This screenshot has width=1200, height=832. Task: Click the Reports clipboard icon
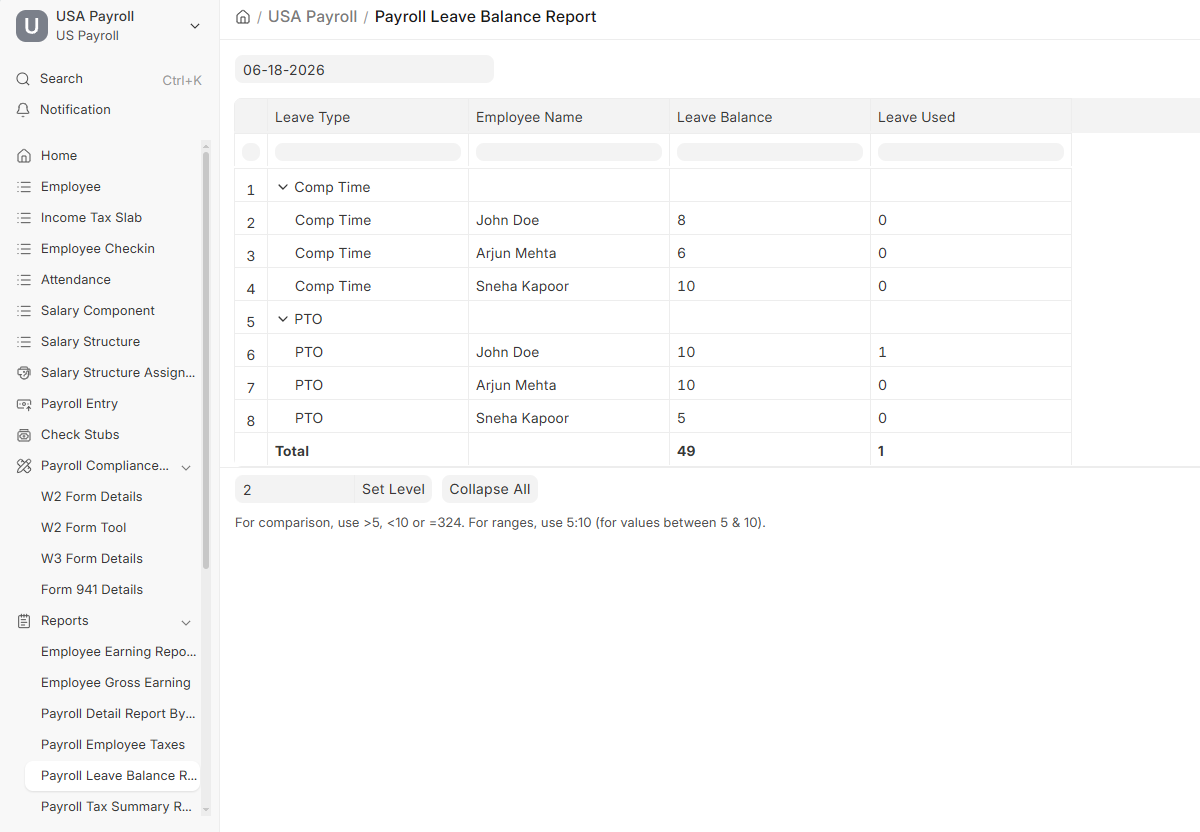click(24, 621)
